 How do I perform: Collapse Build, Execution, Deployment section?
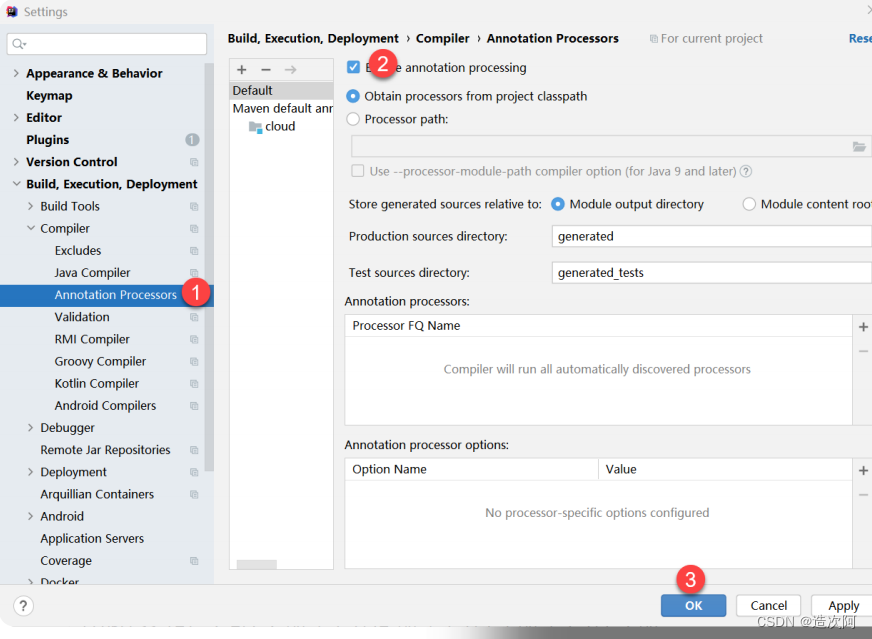click(16, 184)
